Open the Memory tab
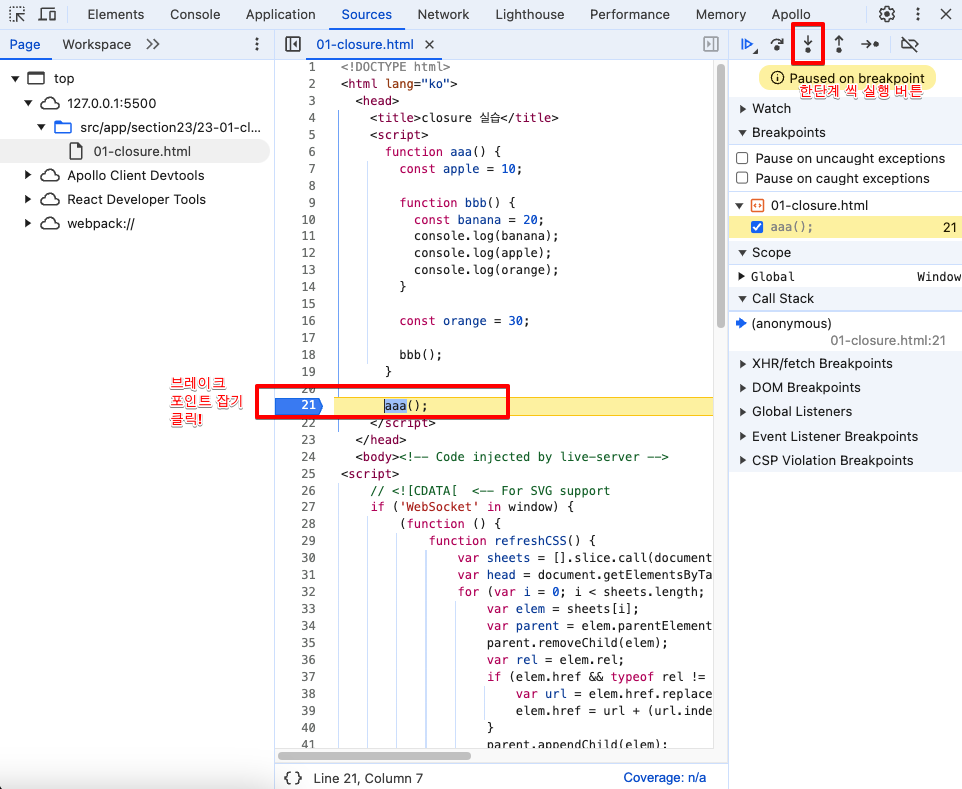962x789 pixels. coord(720,14)
